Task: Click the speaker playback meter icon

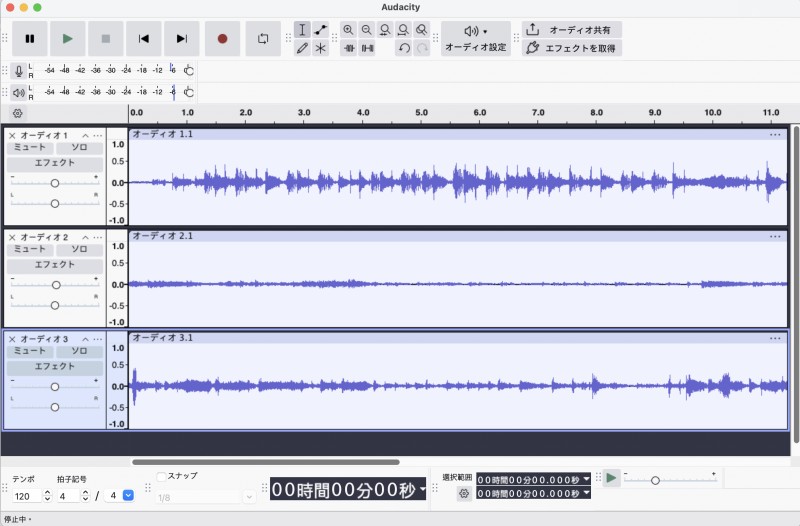Action: pyautogui.click(x=18, y=92)
